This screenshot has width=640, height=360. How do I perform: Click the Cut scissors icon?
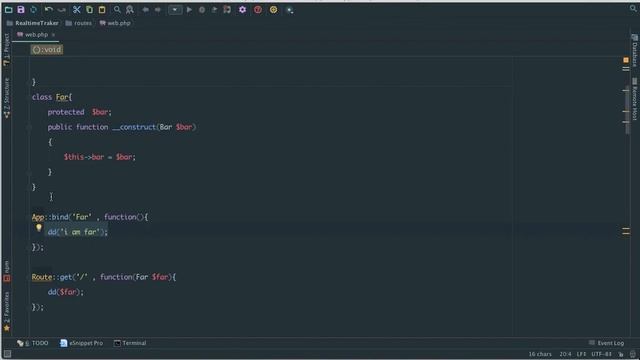pos(76,9)
